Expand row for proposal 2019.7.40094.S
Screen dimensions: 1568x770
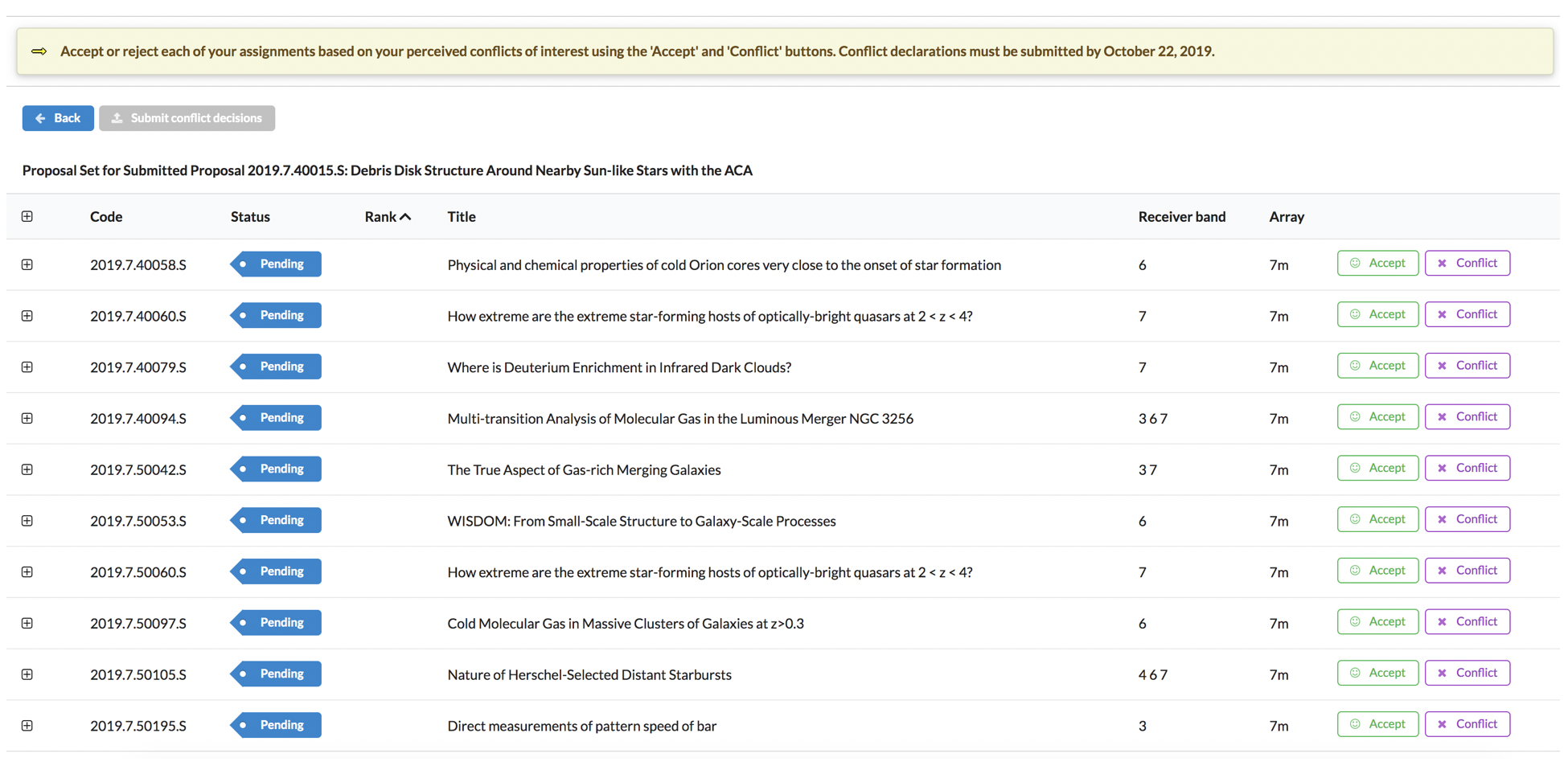coord(27,418)
